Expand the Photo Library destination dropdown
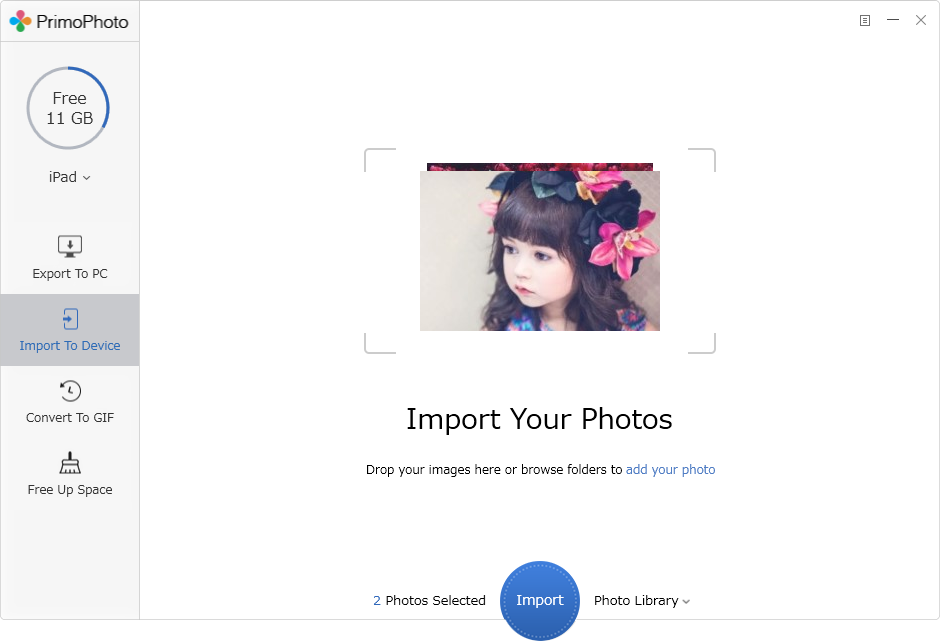This screenshot has height=641, width=940. [x=642, y=600]
